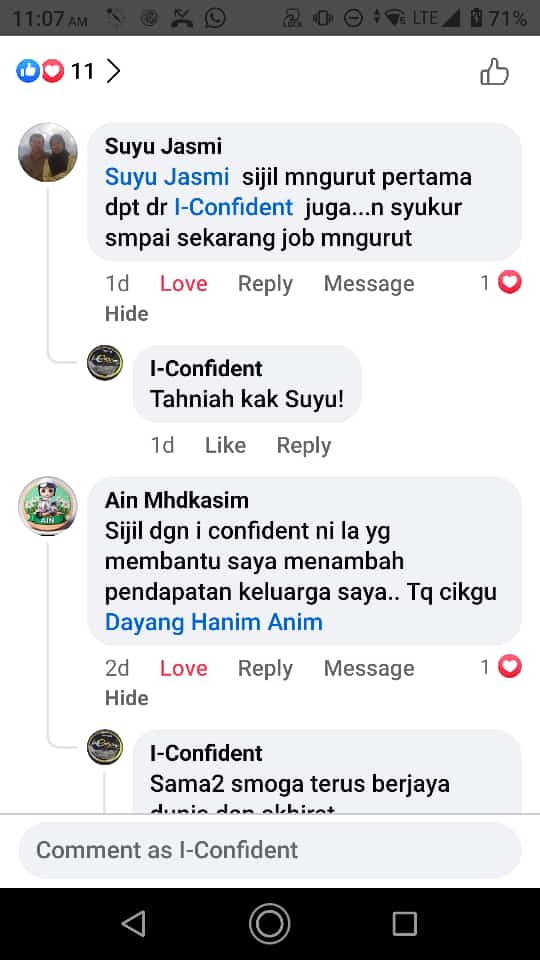Tap the Android recent apps square
540x960 pixels.
pyautogui.click(x=404, y=923)
